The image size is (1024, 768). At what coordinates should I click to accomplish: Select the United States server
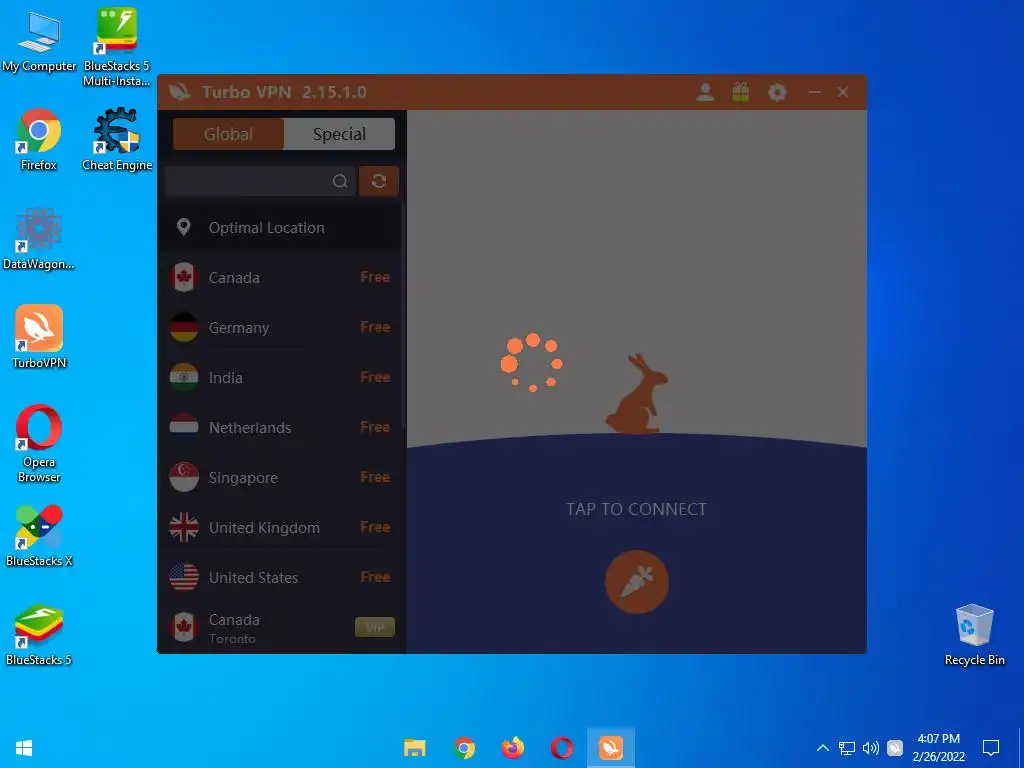(281, 577)
